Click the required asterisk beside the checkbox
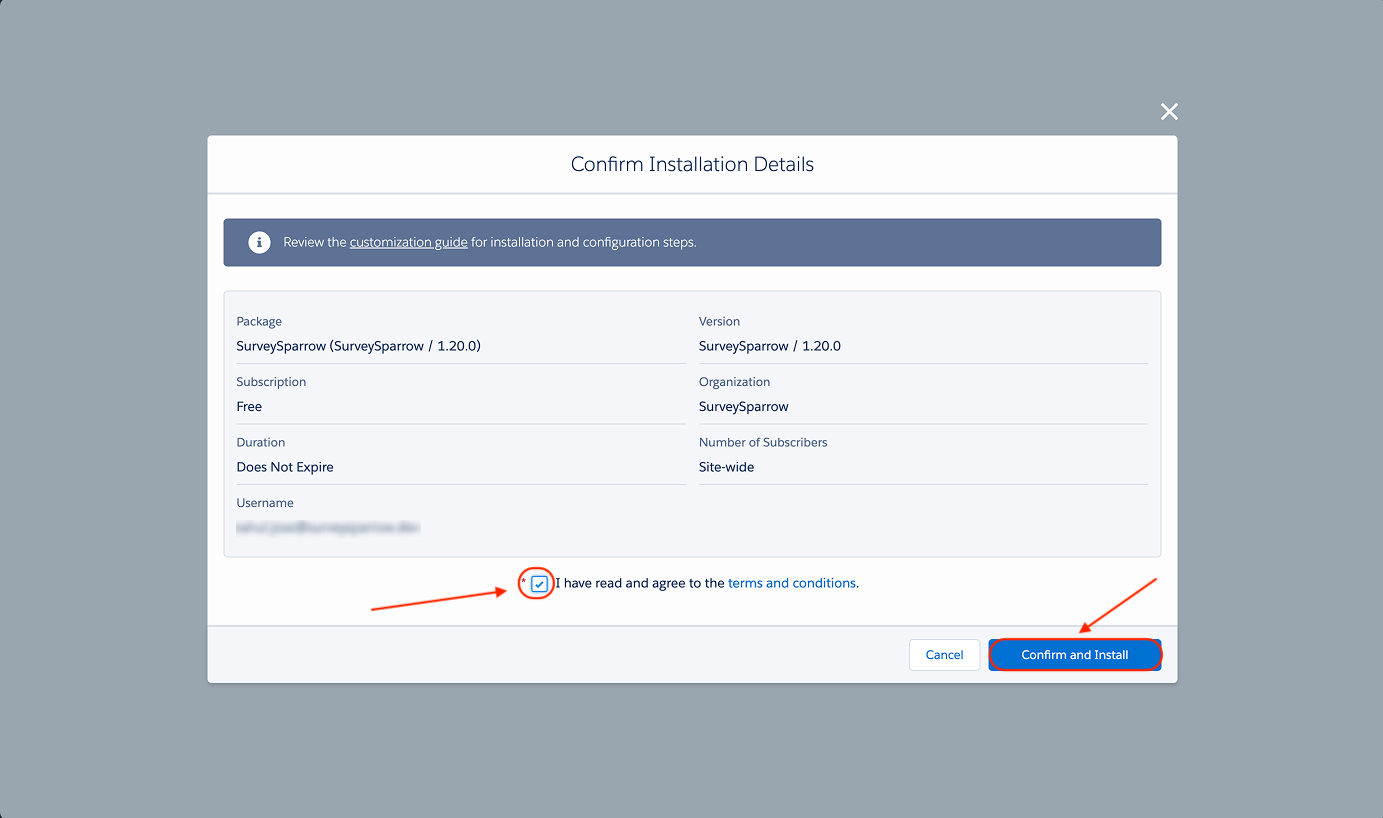Viewport: 1383px width, 818px height. tap(522, 581)
